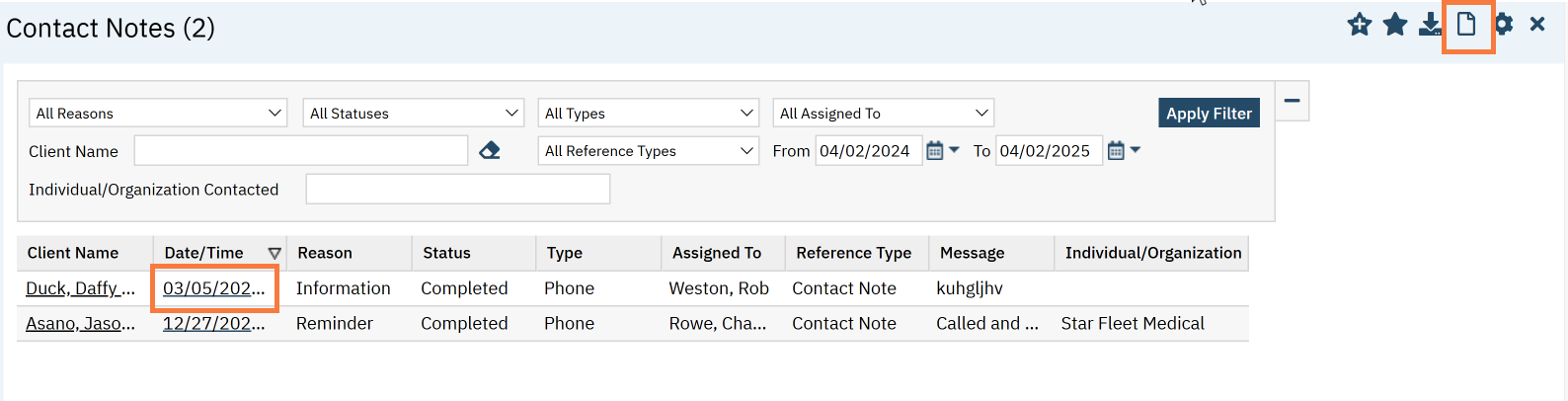Open All Reference Types dropdown

648,151
